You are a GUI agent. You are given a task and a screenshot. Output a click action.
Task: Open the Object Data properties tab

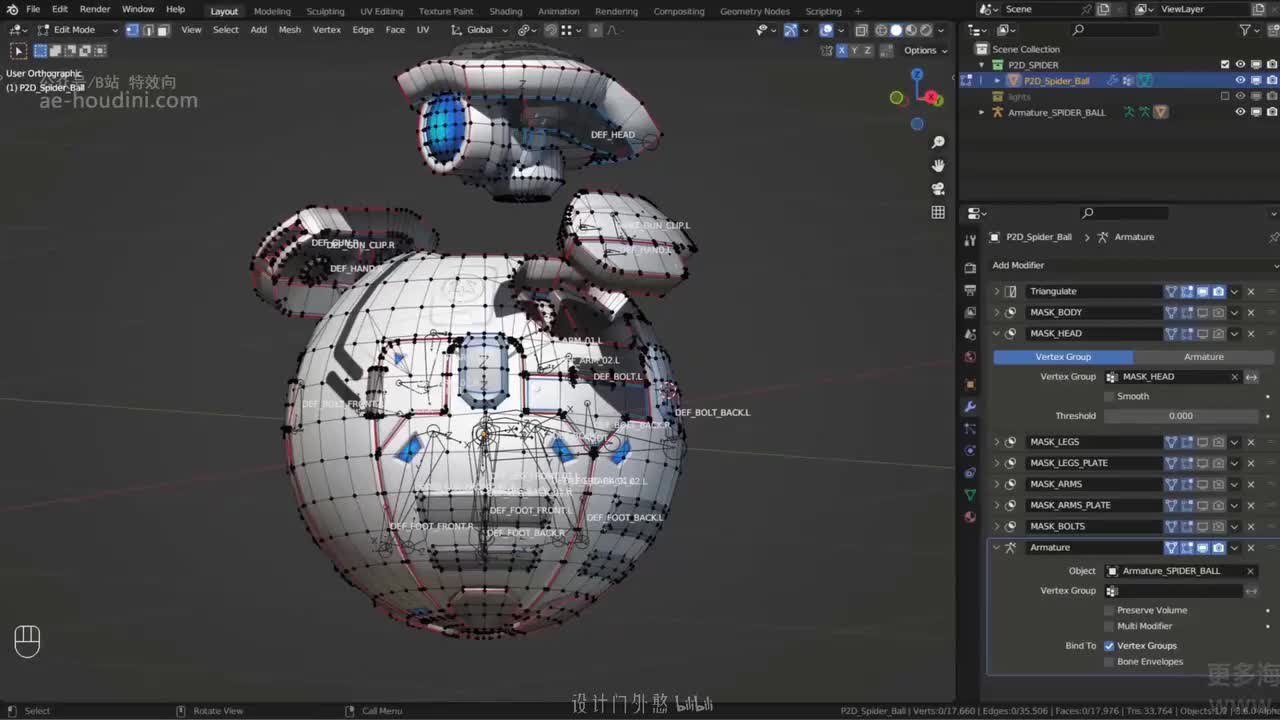[x=970, y=495]
